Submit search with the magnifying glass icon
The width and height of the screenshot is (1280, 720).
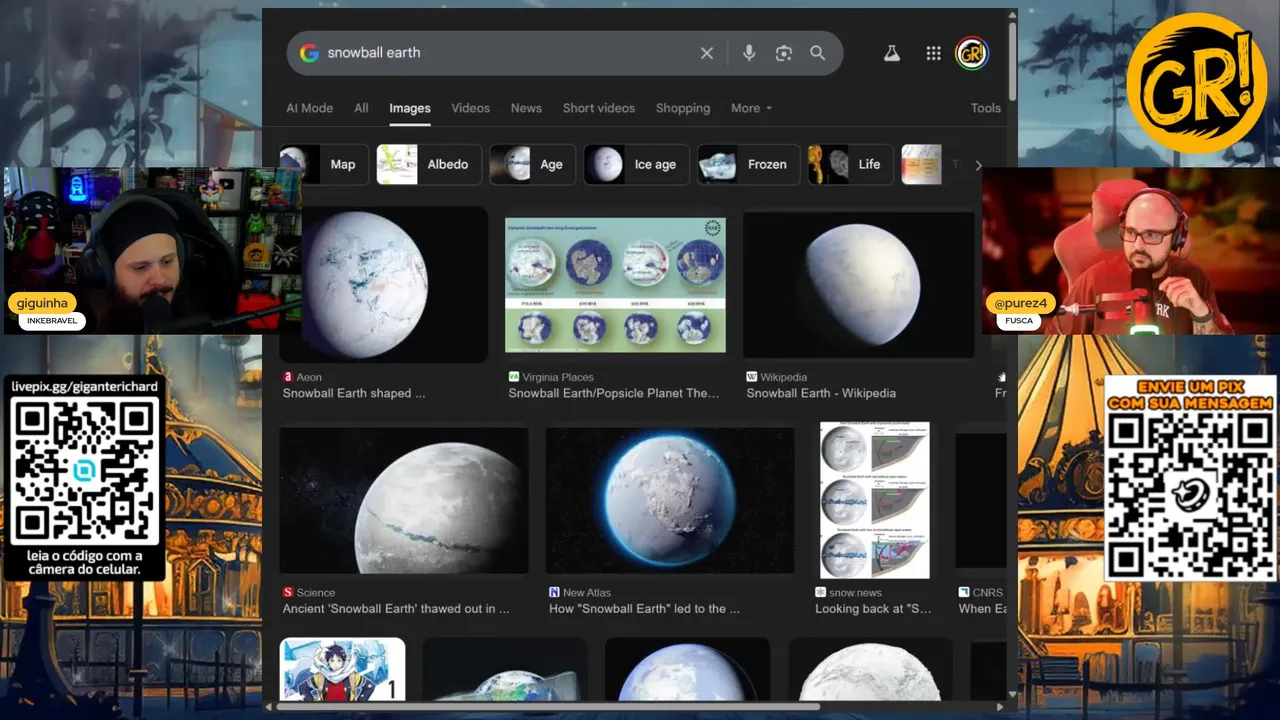click(x=818, y=53)
